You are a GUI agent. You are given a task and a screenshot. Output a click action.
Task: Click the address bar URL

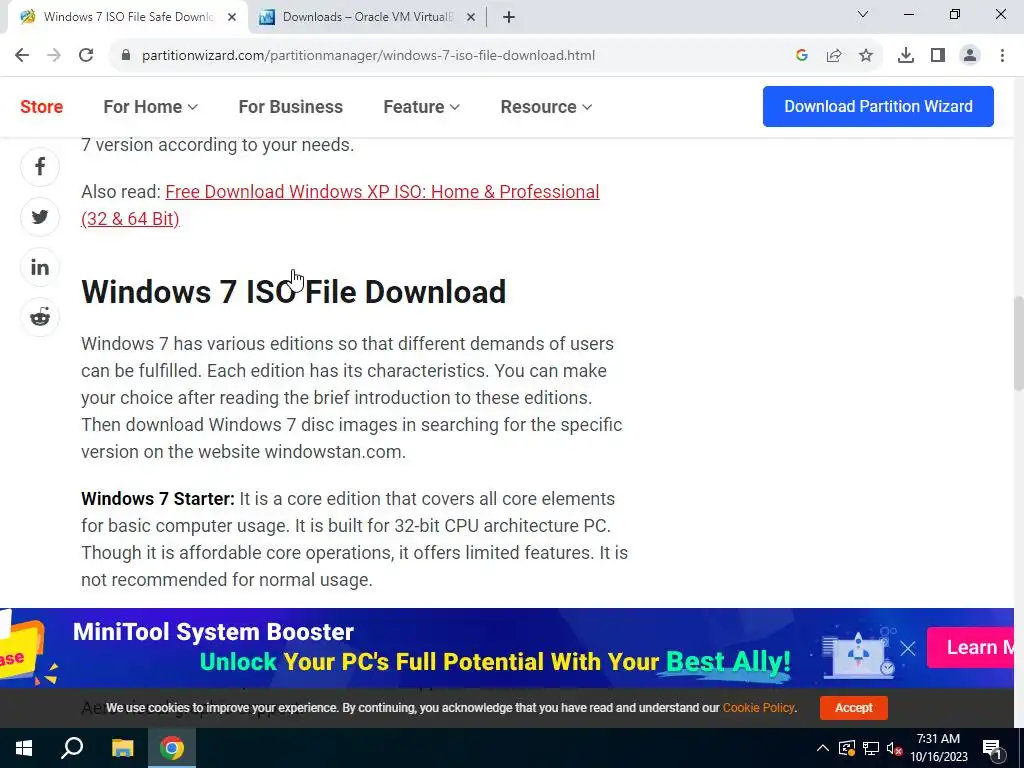[368, 55]
